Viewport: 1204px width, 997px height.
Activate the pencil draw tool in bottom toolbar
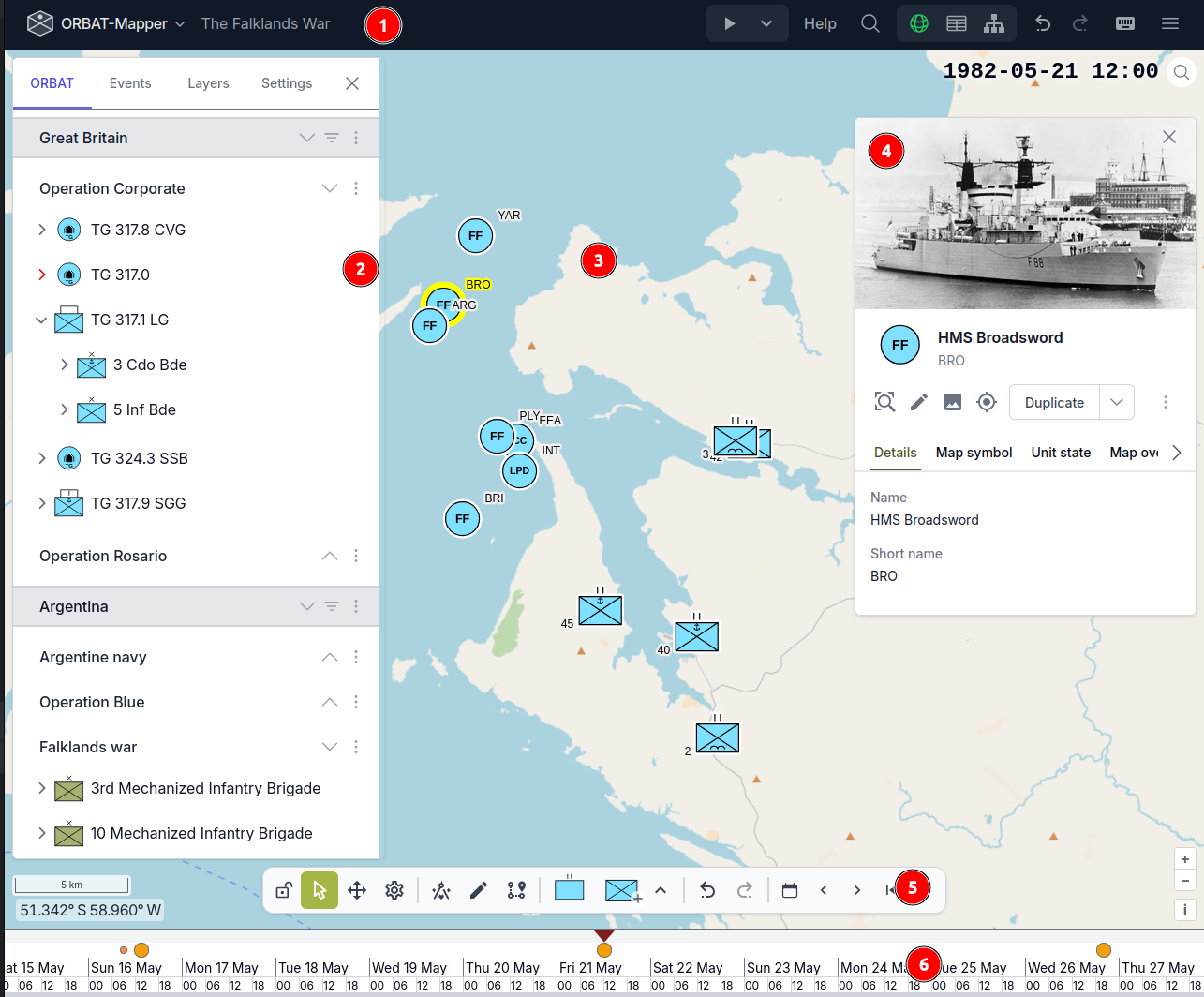coord(479,890)
